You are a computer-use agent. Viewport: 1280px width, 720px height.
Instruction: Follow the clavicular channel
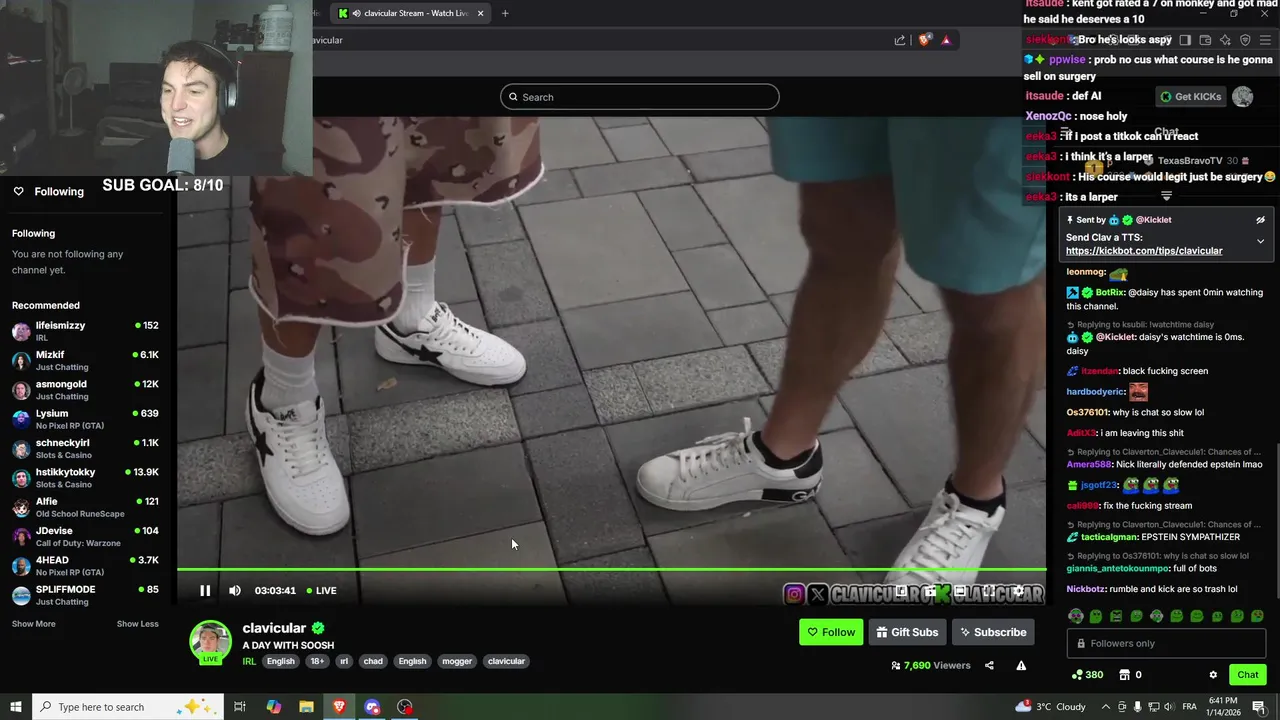tap(831, 632)
